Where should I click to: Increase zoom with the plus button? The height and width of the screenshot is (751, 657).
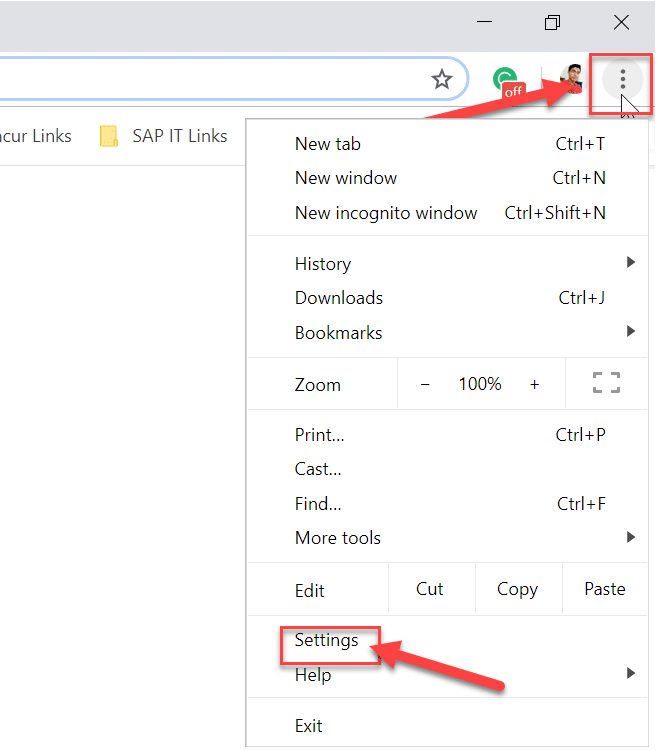point(535,384)
